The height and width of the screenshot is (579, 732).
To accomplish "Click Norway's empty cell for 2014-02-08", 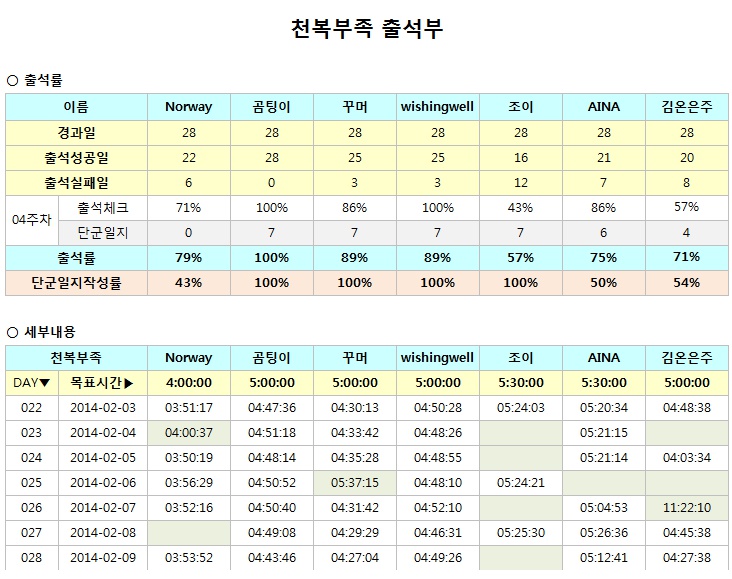I will [189, 533].
